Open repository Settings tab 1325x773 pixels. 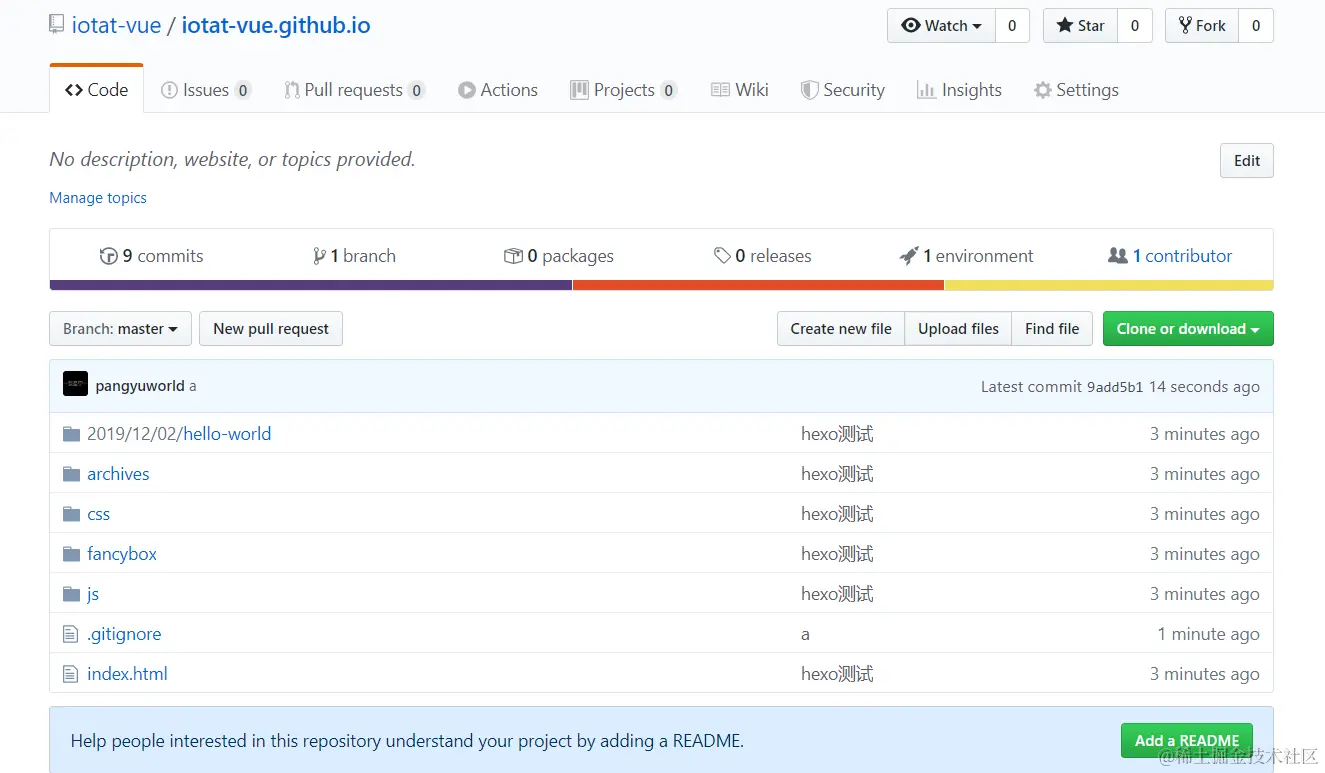pyautogui.click(x=1076, y=90)
